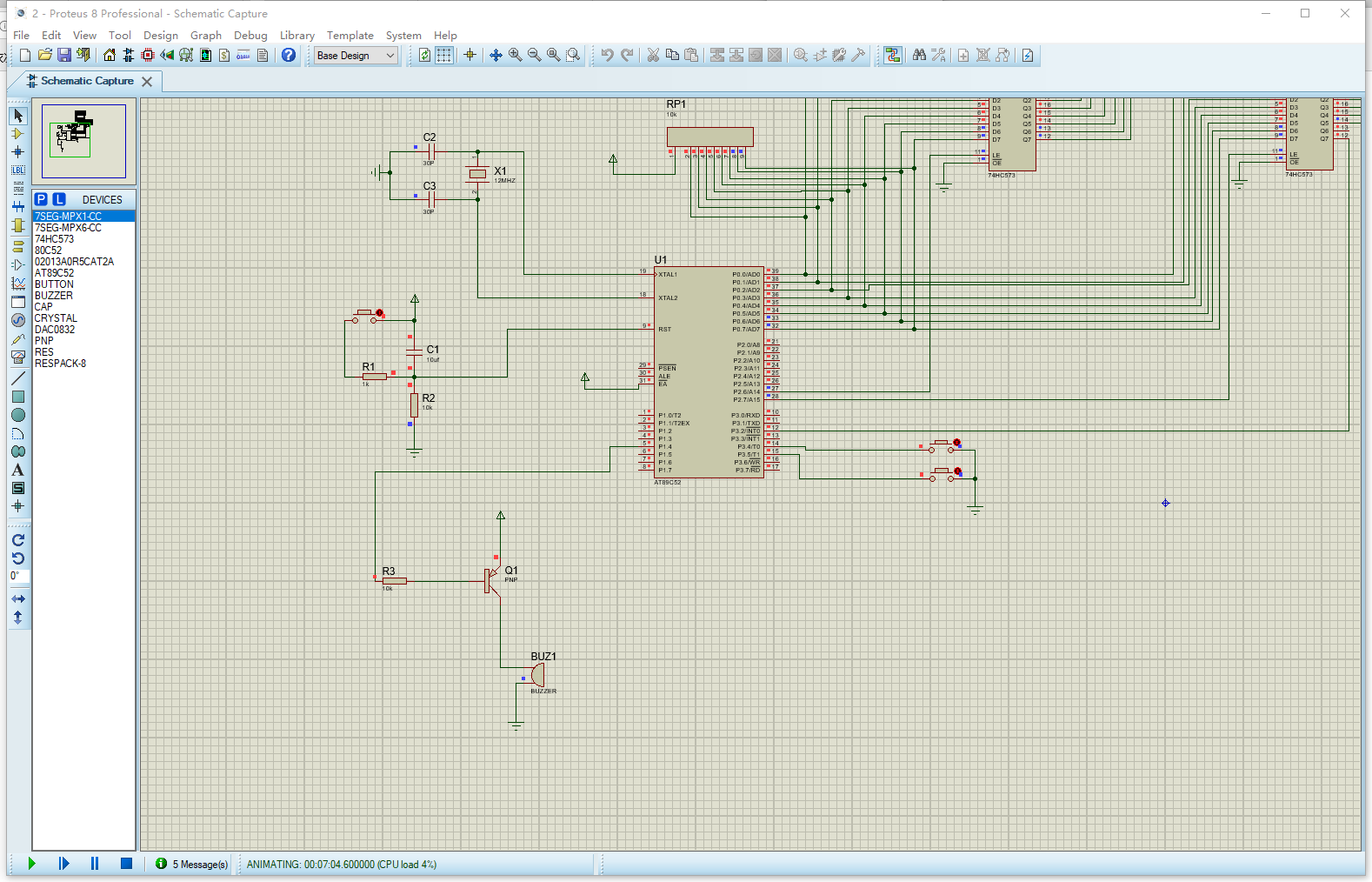This screenshot has width=1372, height=882.
Task: Click the P pick devices button
Action: pos(41,199)
